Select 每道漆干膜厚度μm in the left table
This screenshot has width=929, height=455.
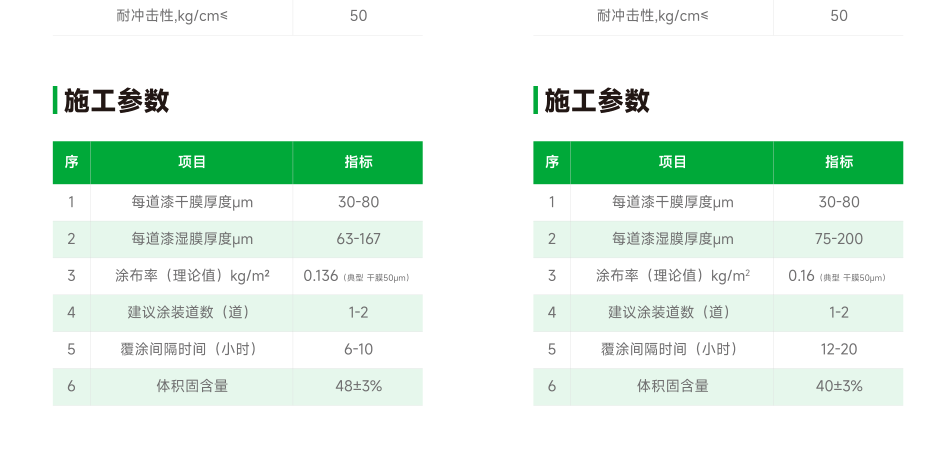click(192, 202)
